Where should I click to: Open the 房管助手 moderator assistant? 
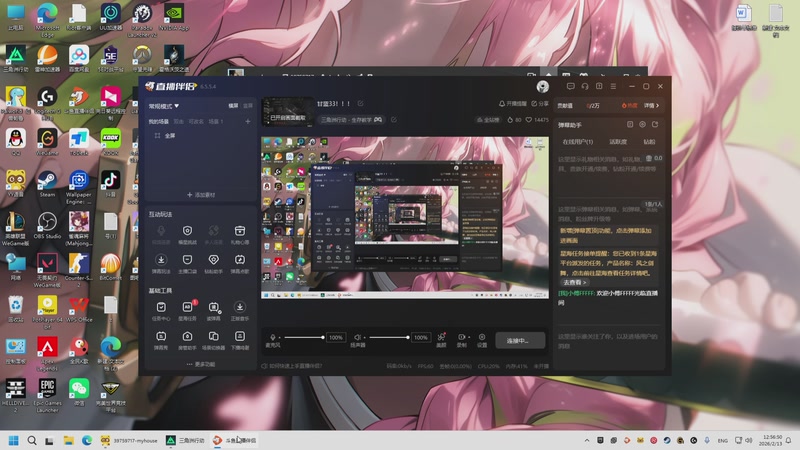(187, 340)
